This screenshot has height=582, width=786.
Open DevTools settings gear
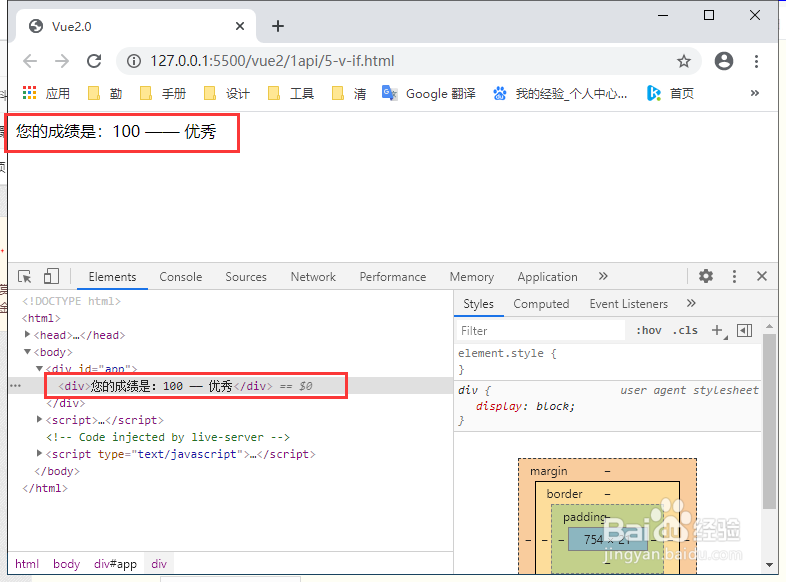point(706,276)
